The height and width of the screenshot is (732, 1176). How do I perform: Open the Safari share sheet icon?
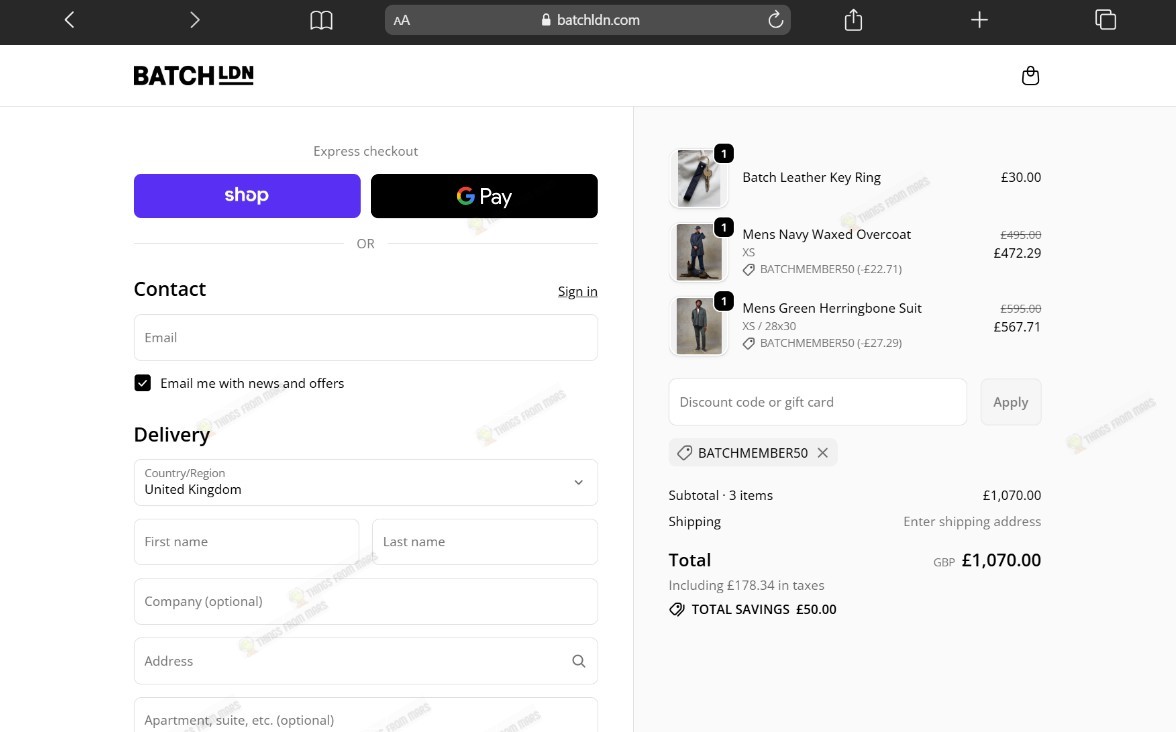coord(854,20)
